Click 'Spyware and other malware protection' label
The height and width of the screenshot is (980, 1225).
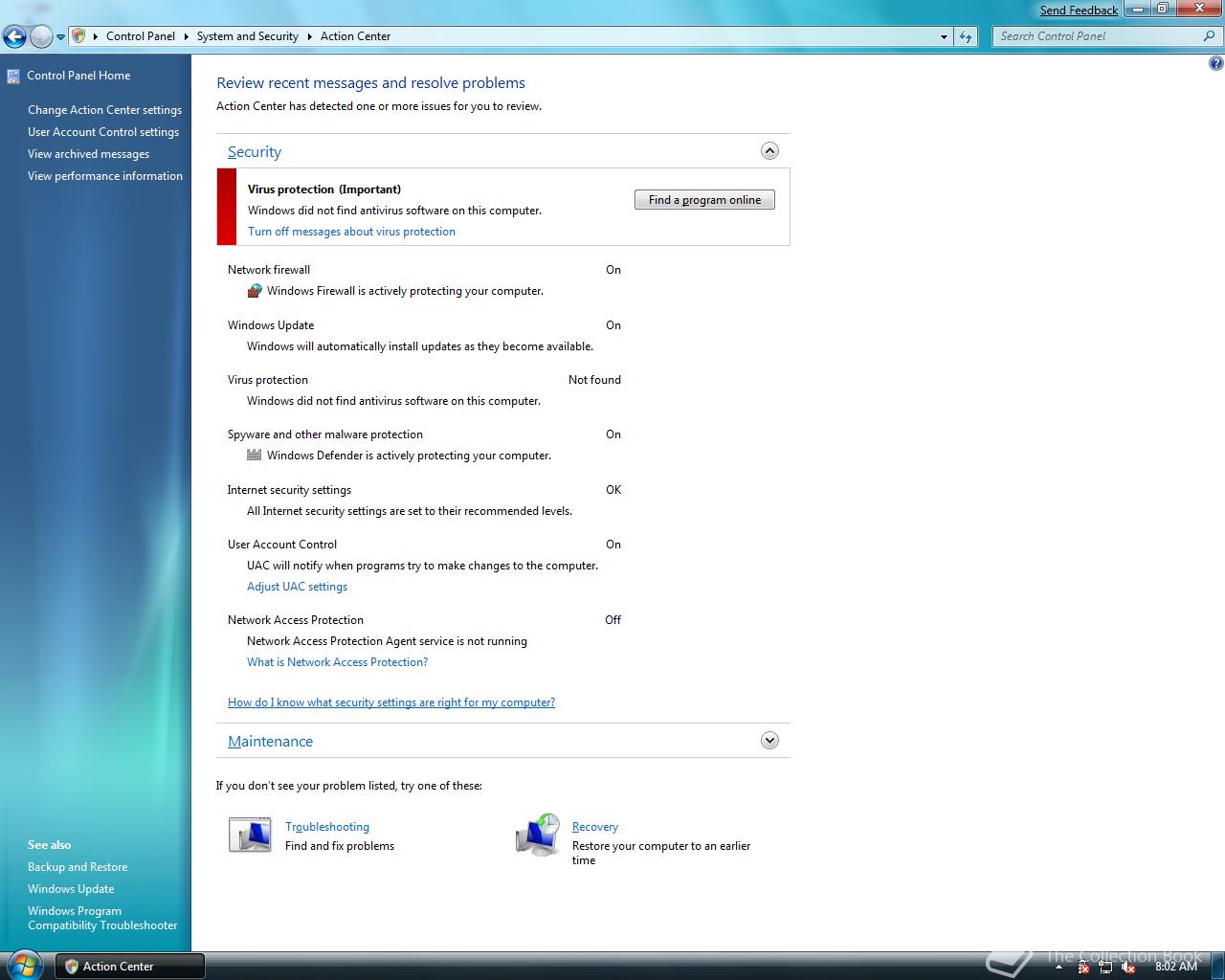click(324, 434)
